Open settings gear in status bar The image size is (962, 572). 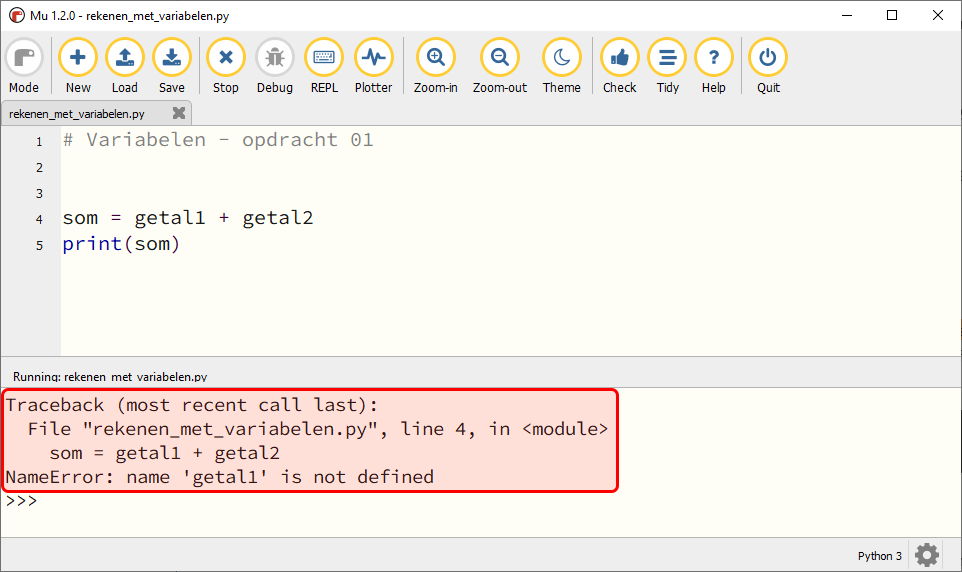point(927,555)
